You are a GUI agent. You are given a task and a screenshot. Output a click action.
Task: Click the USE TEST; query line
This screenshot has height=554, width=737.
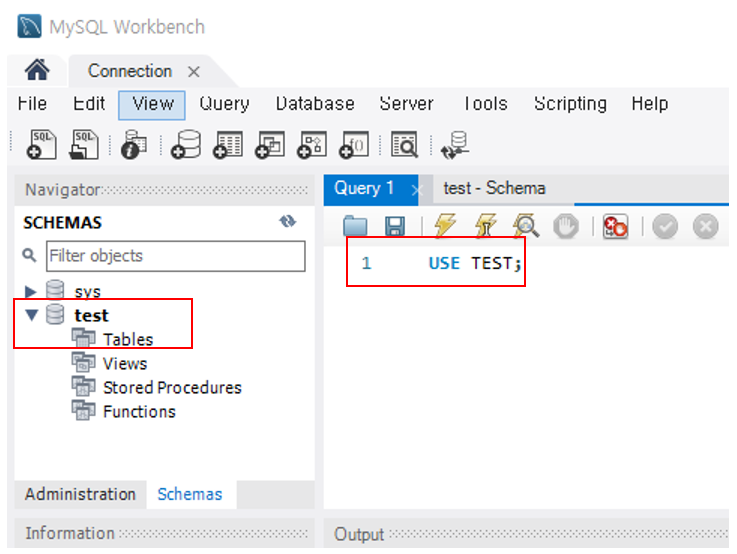point(475,264)
